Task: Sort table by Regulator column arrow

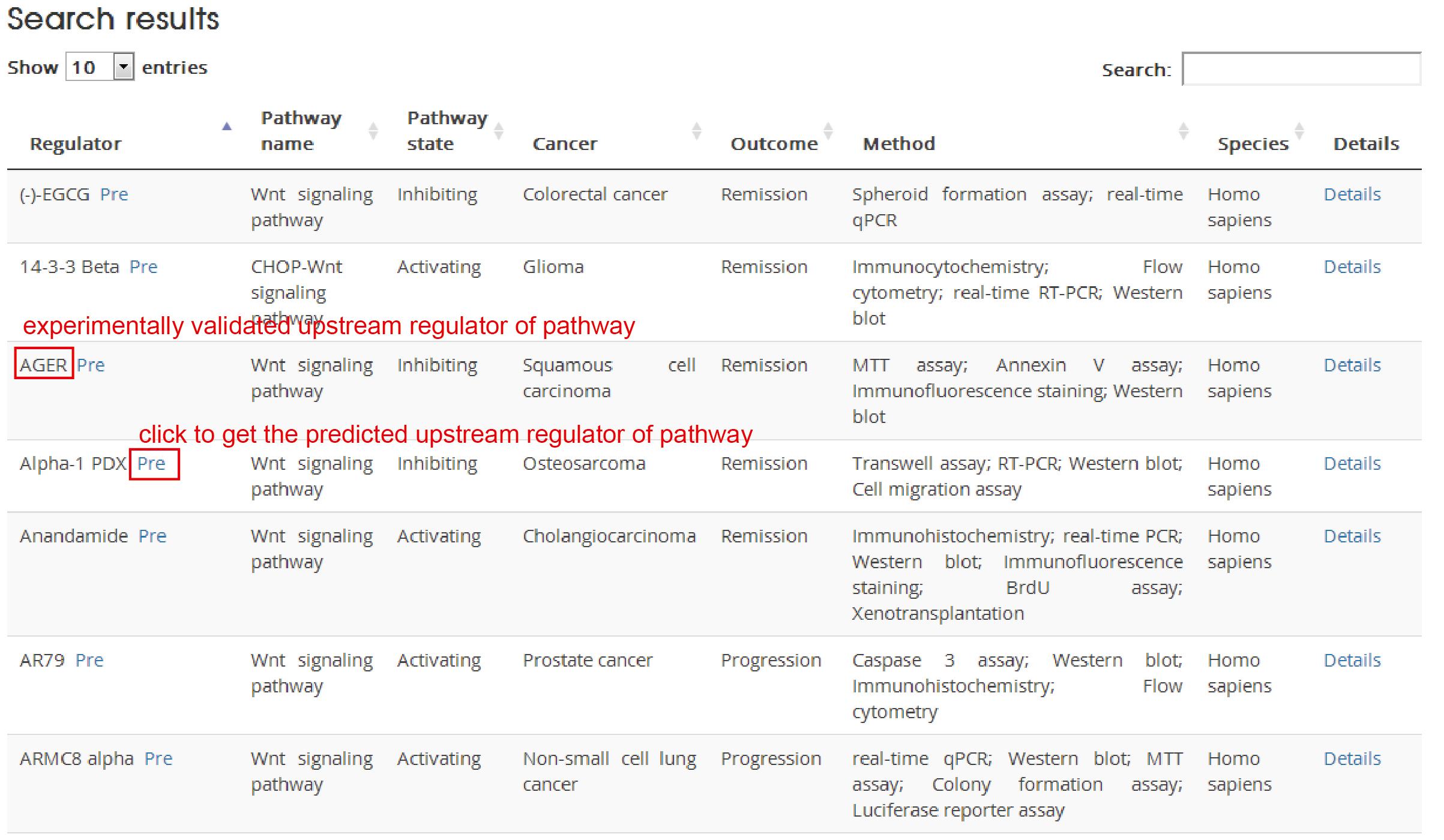Action: (x=226, y=127)
